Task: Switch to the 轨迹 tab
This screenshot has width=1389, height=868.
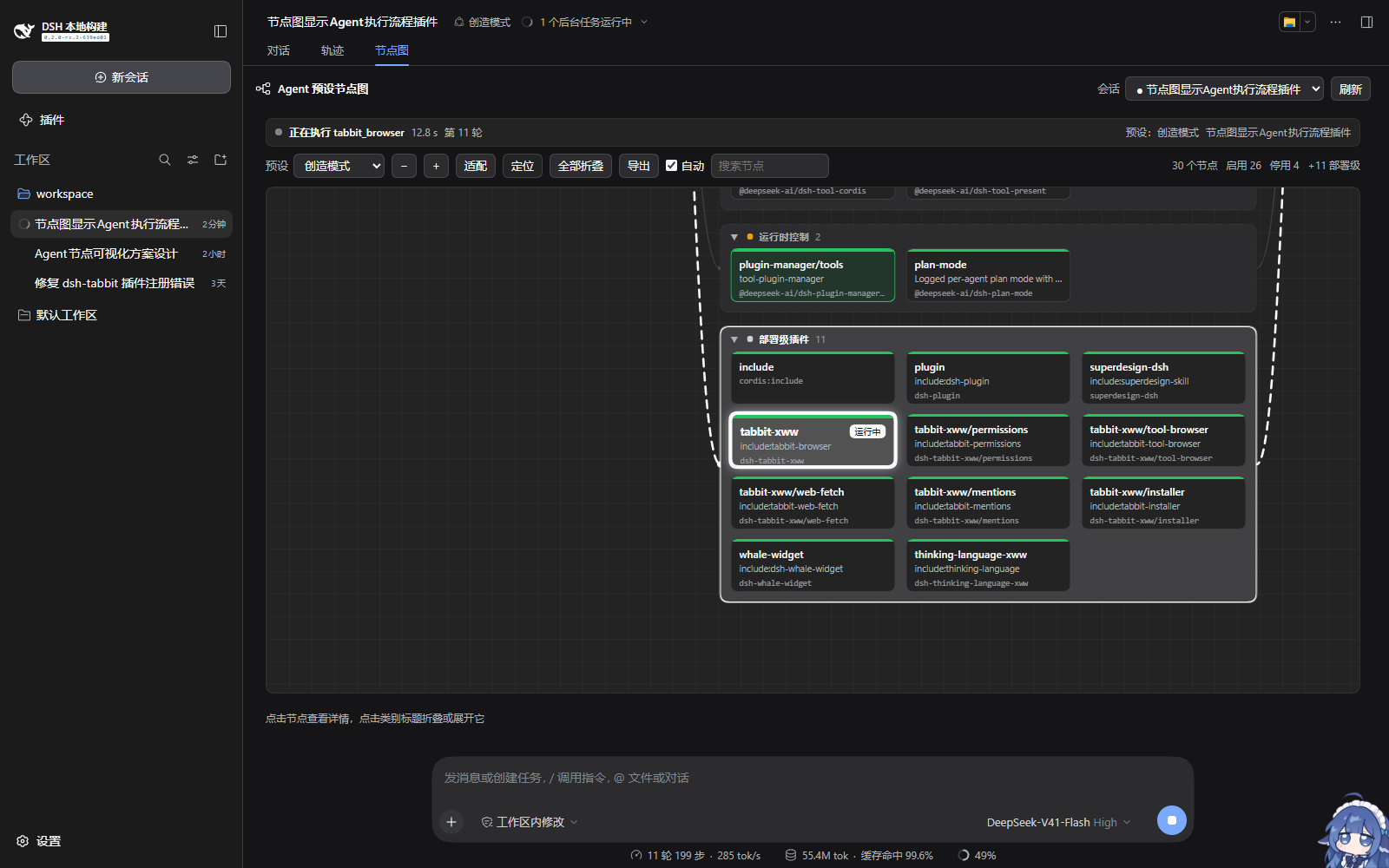Action: tap(332, 50)
